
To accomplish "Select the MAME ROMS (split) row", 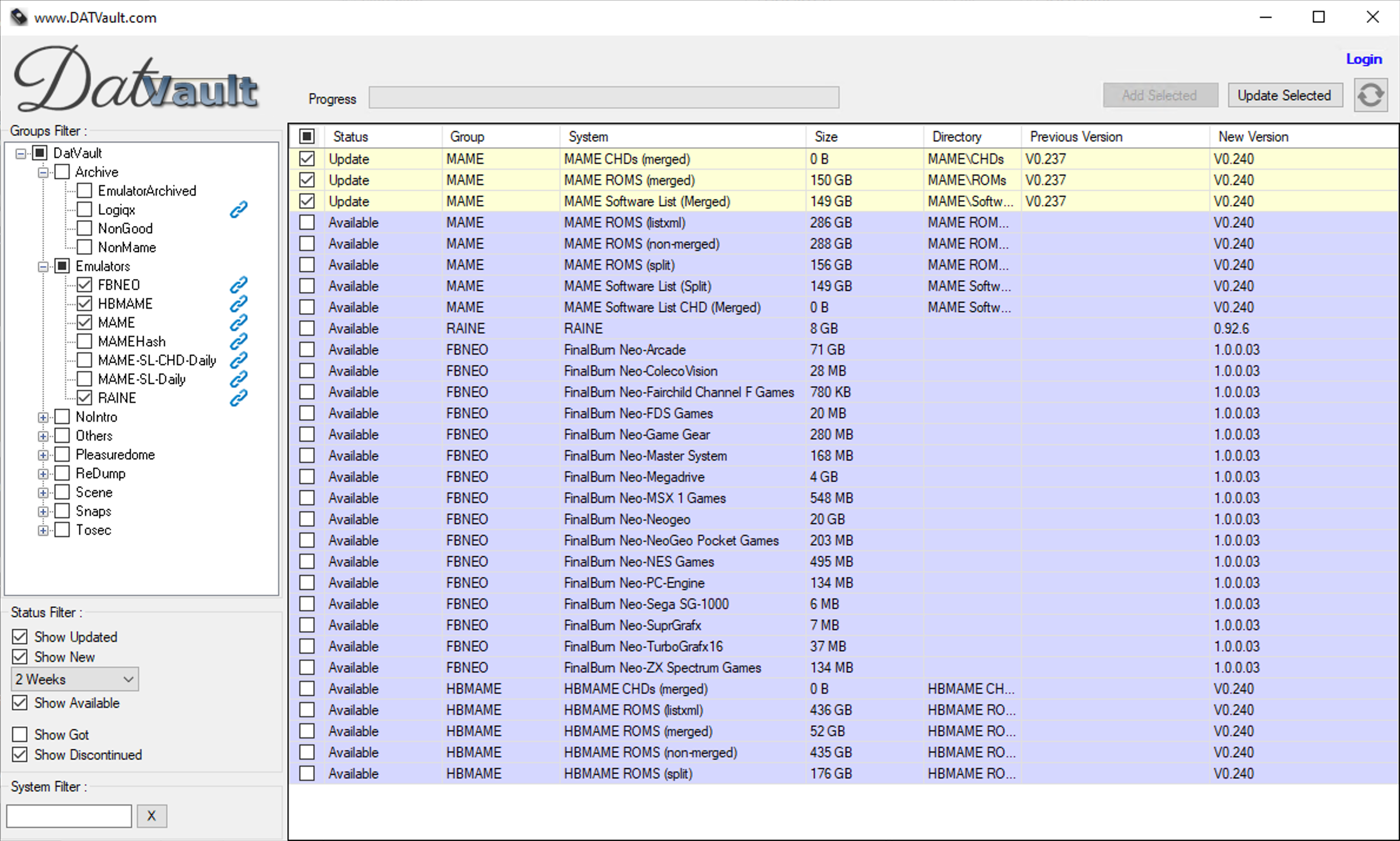I will [x=843, y=265].
